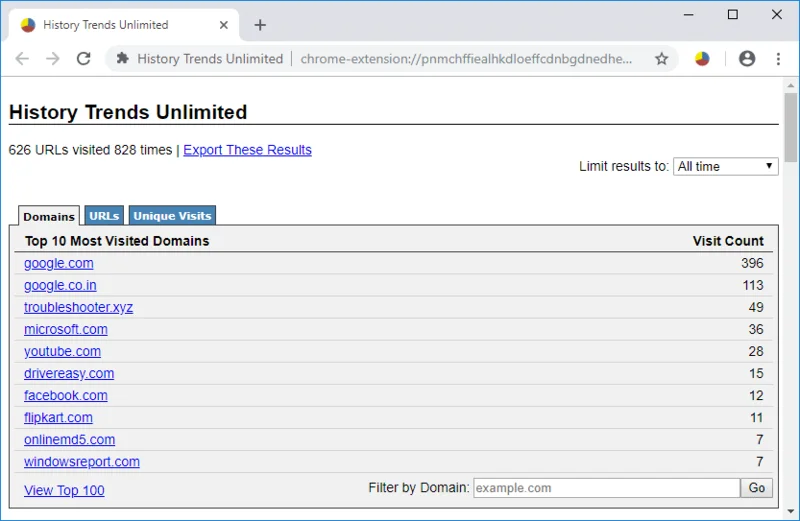Click the vertical scrollbar thumb
Image resolution: width=800 pixels, height=521 pixels.
(x=791, y=128)
